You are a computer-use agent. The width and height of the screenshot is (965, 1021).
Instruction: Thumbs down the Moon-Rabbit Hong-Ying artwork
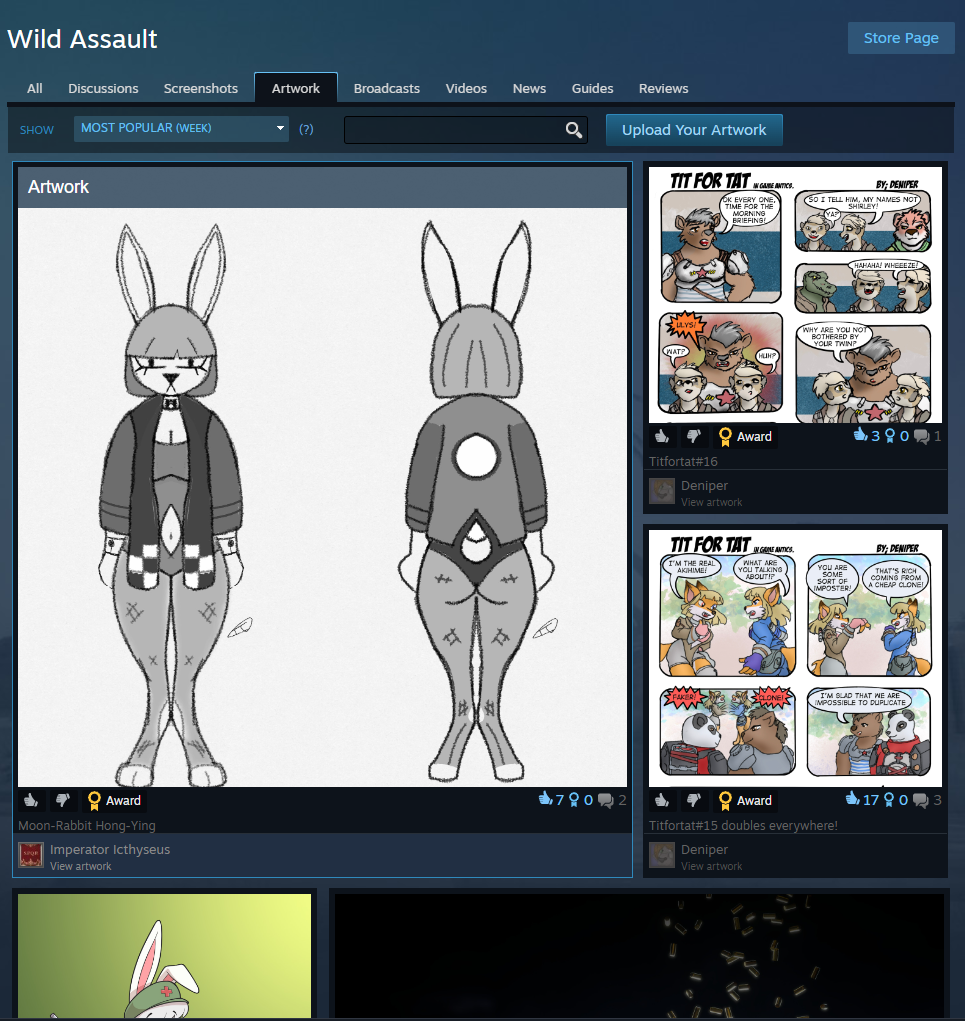click(x=62, y=800)
